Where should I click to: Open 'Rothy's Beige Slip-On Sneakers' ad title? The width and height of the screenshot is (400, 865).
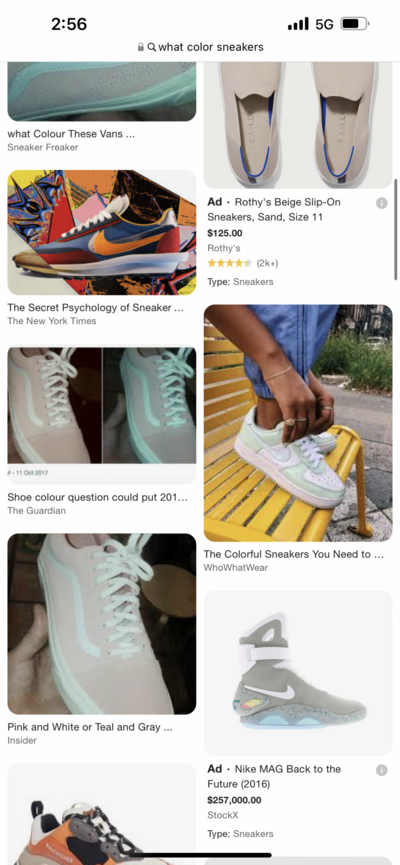coord(274,210)
